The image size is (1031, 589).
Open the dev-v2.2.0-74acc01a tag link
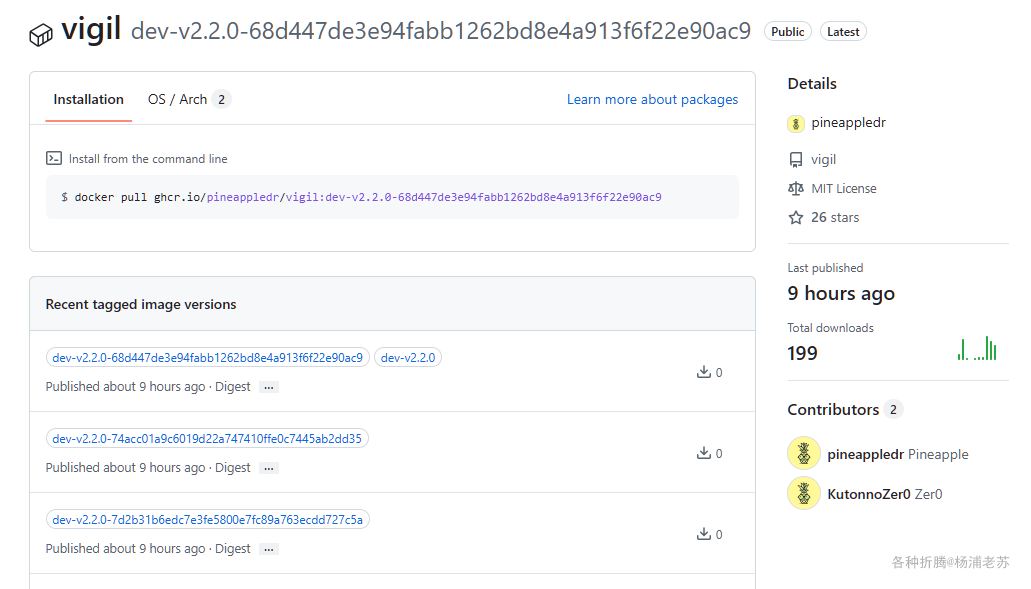[207, 438]
